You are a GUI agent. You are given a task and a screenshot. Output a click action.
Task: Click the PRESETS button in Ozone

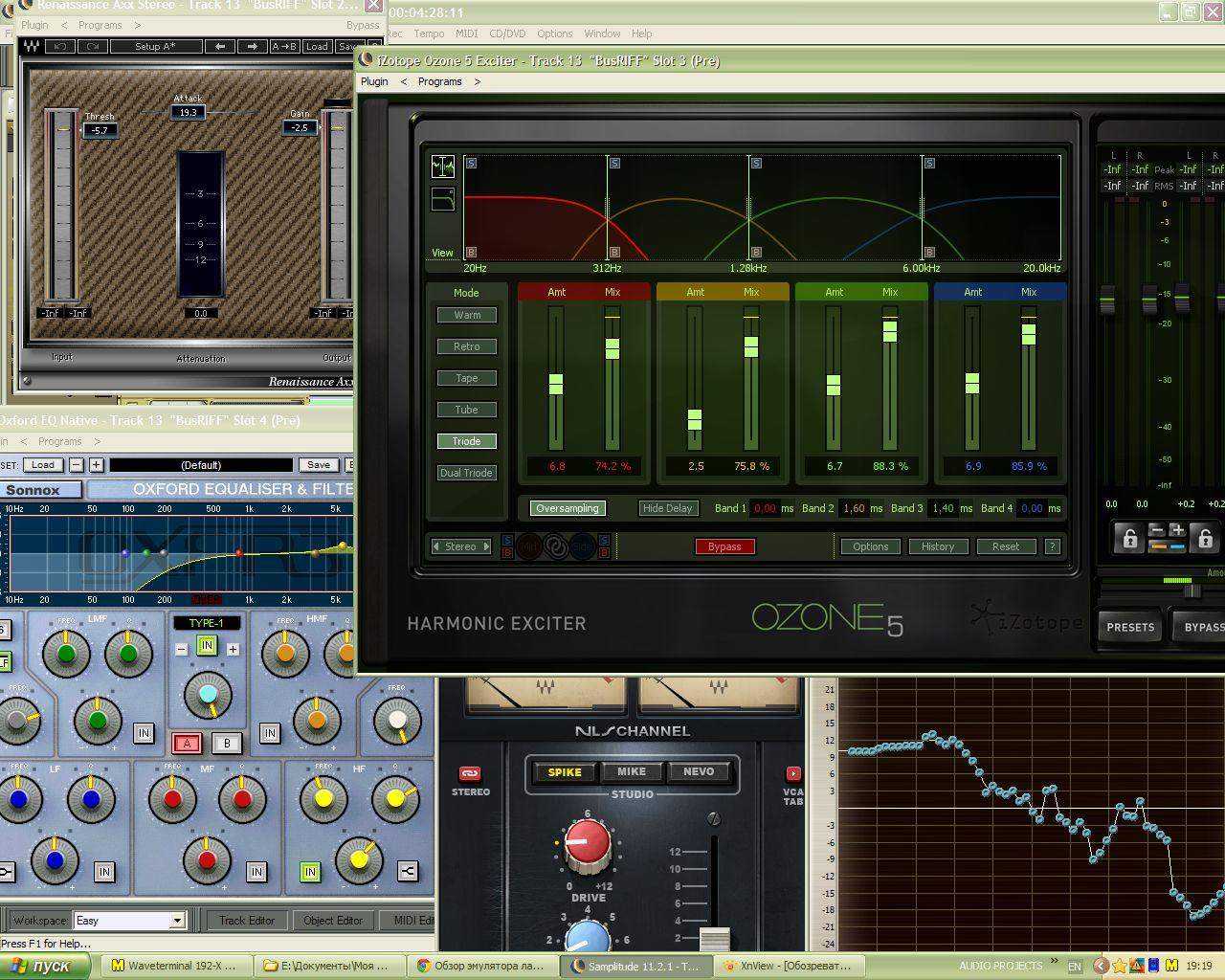coord(1130,627)
